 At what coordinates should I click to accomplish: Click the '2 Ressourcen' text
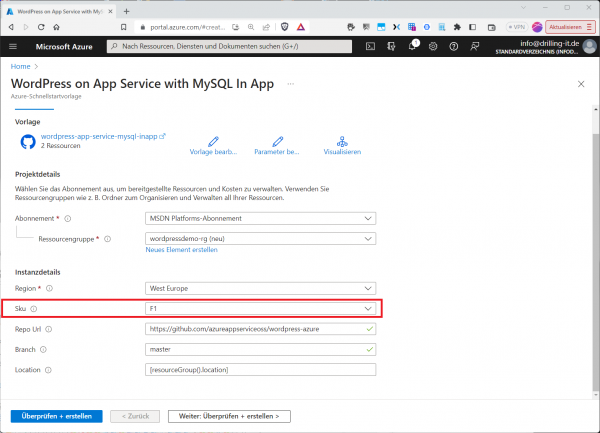(x=60, y=146)
